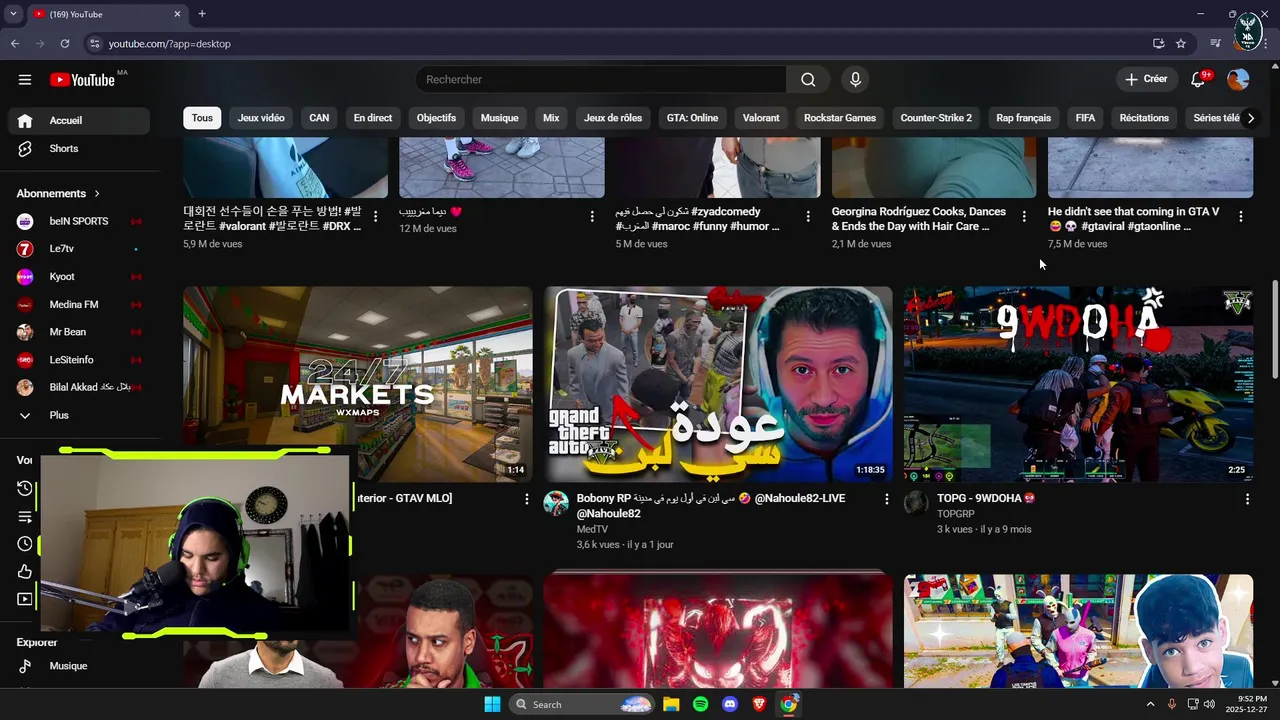The width and height of the screenshot is (1280, 720).
Task: Select the Jeux vidéo filter chip
Action: coord(261,118)
